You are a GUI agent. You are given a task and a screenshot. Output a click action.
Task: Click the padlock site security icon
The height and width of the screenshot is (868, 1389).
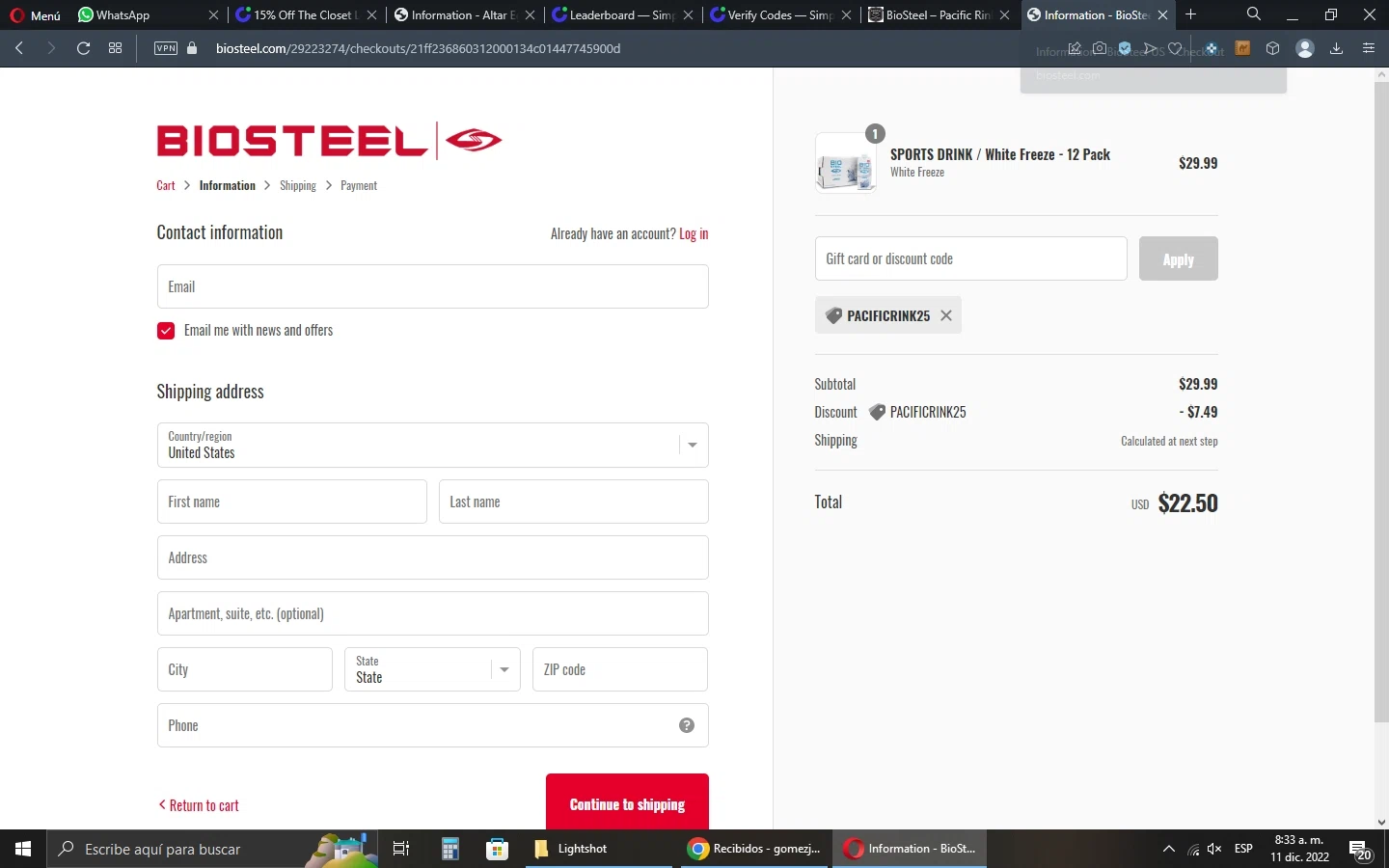192,48
